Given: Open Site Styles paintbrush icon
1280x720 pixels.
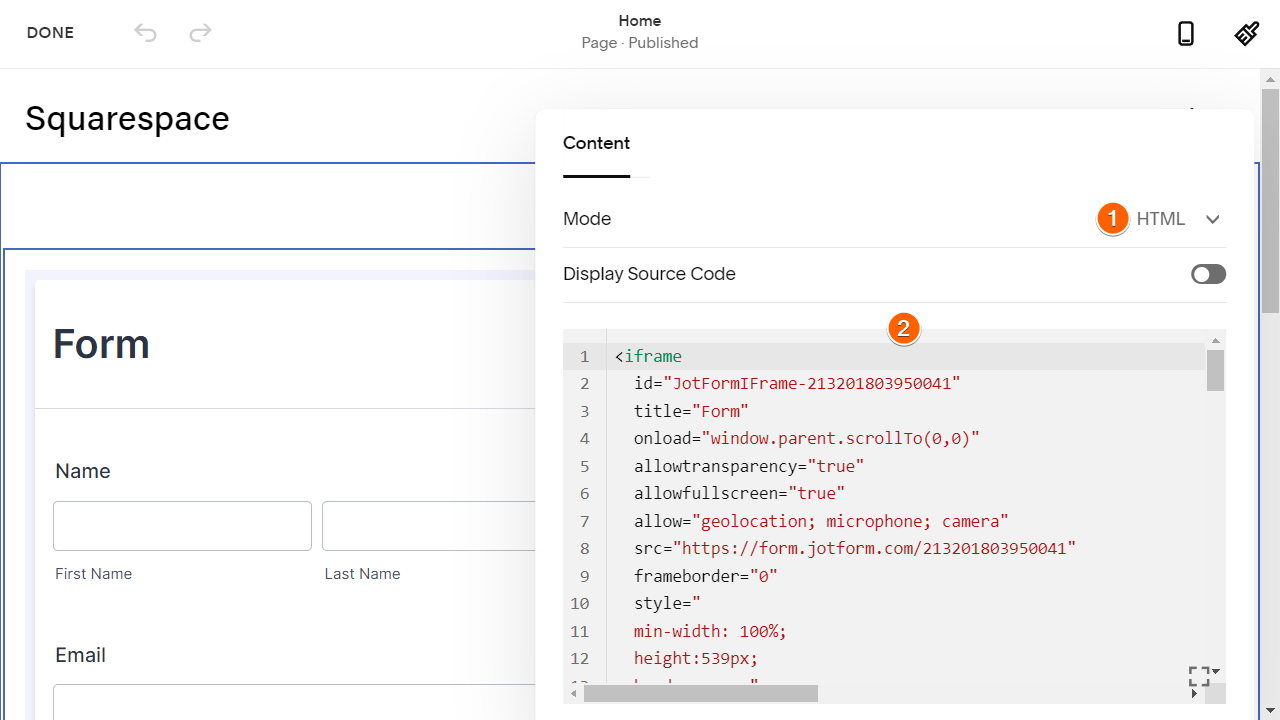Looking at the screenshot, I should pyautogui.click(x=1246, y=34).
